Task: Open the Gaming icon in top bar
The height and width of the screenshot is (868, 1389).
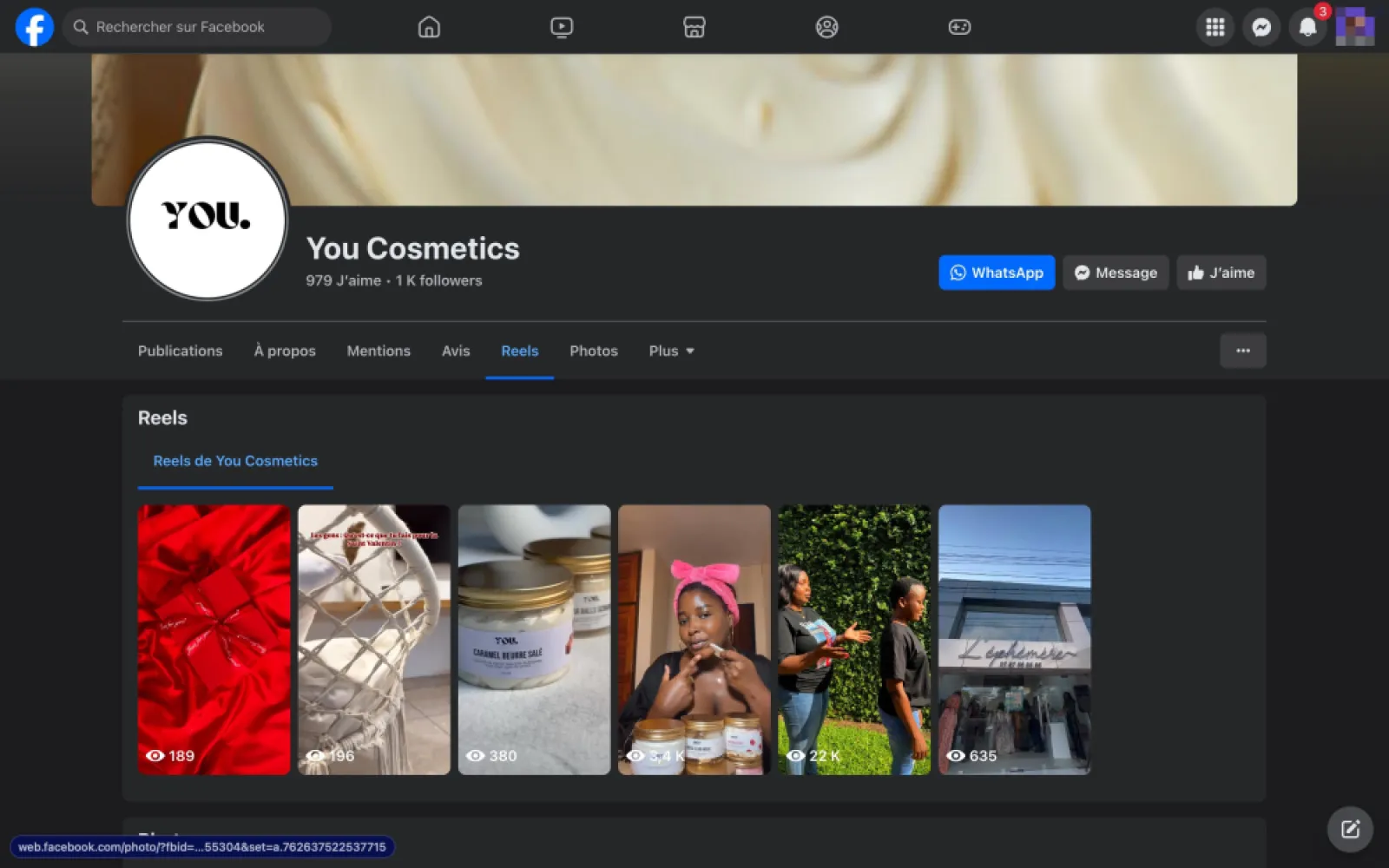Action: coord(959,27)
